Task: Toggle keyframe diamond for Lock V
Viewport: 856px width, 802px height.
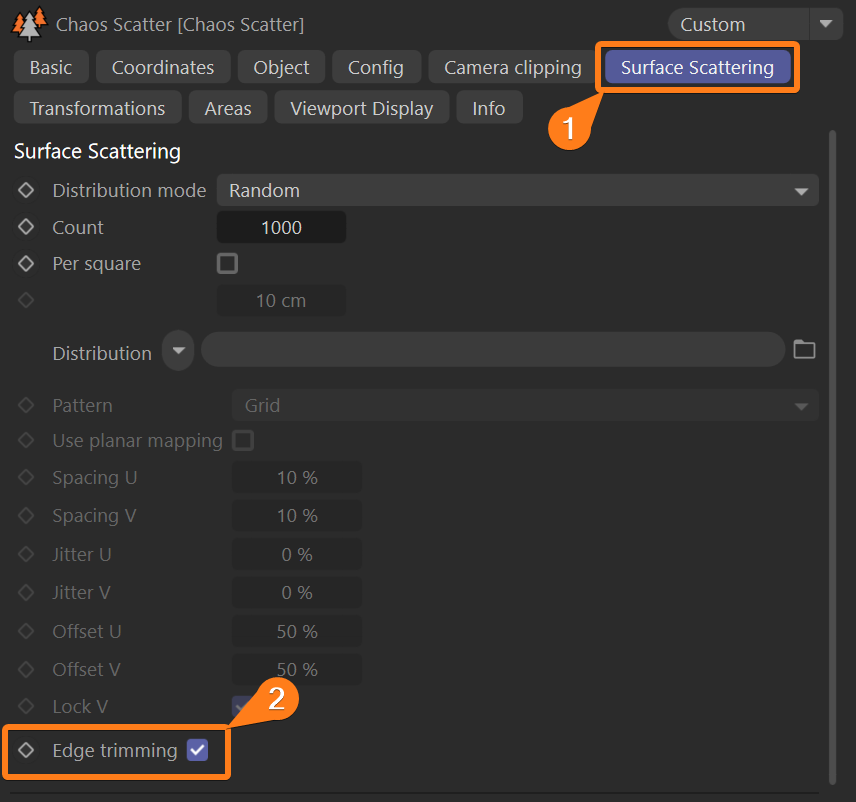Action: 26,706
